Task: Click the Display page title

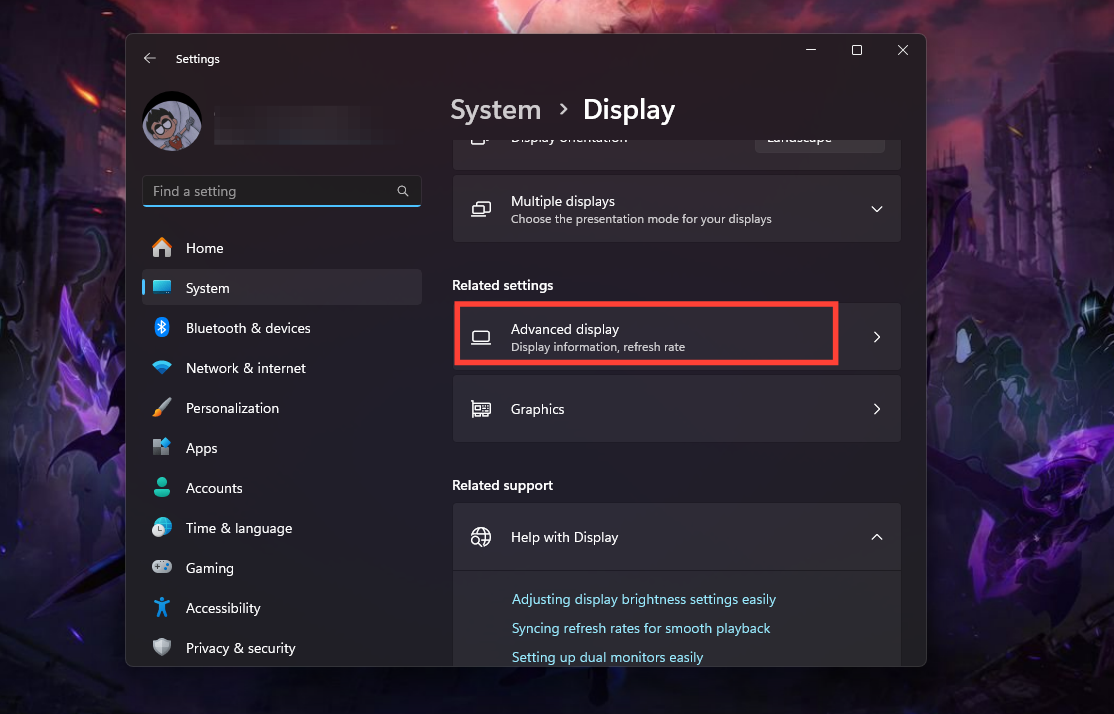Action: [629, 110]
